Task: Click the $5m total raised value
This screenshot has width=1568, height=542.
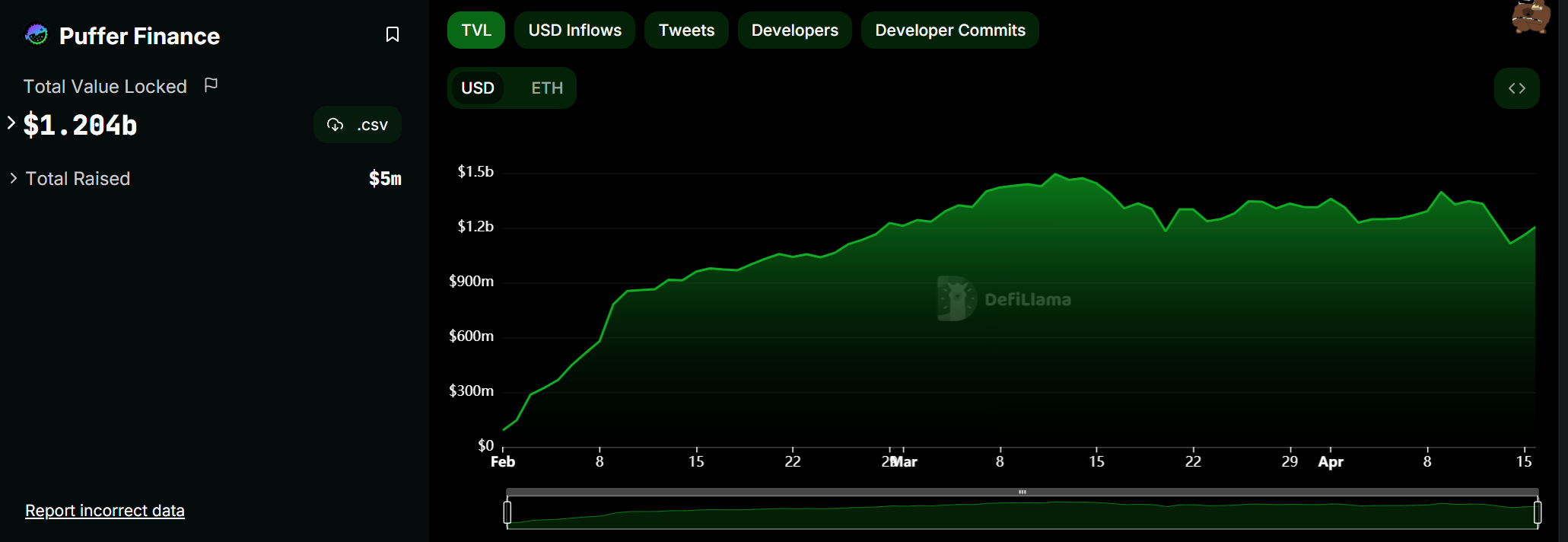Action: [385, 179]
